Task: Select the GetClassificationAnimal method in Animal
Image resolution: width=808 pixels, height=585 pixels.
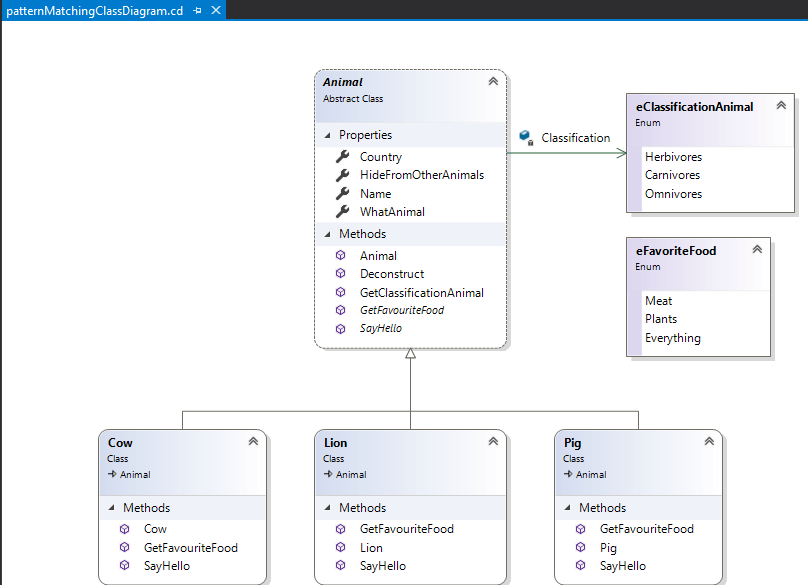Action: 420,291
